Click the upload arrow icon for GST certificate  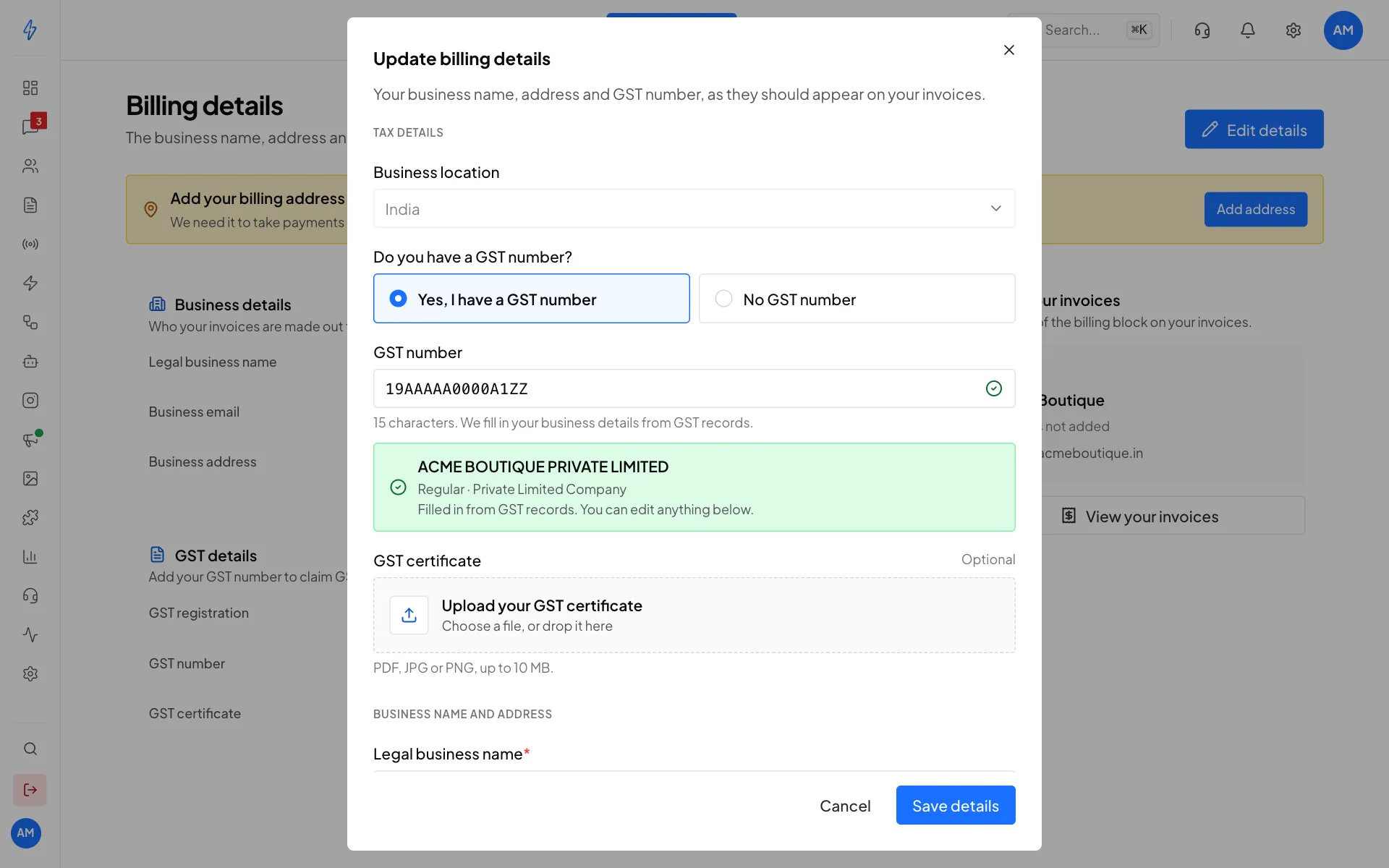pyautogui.click(x=409, y=615)
